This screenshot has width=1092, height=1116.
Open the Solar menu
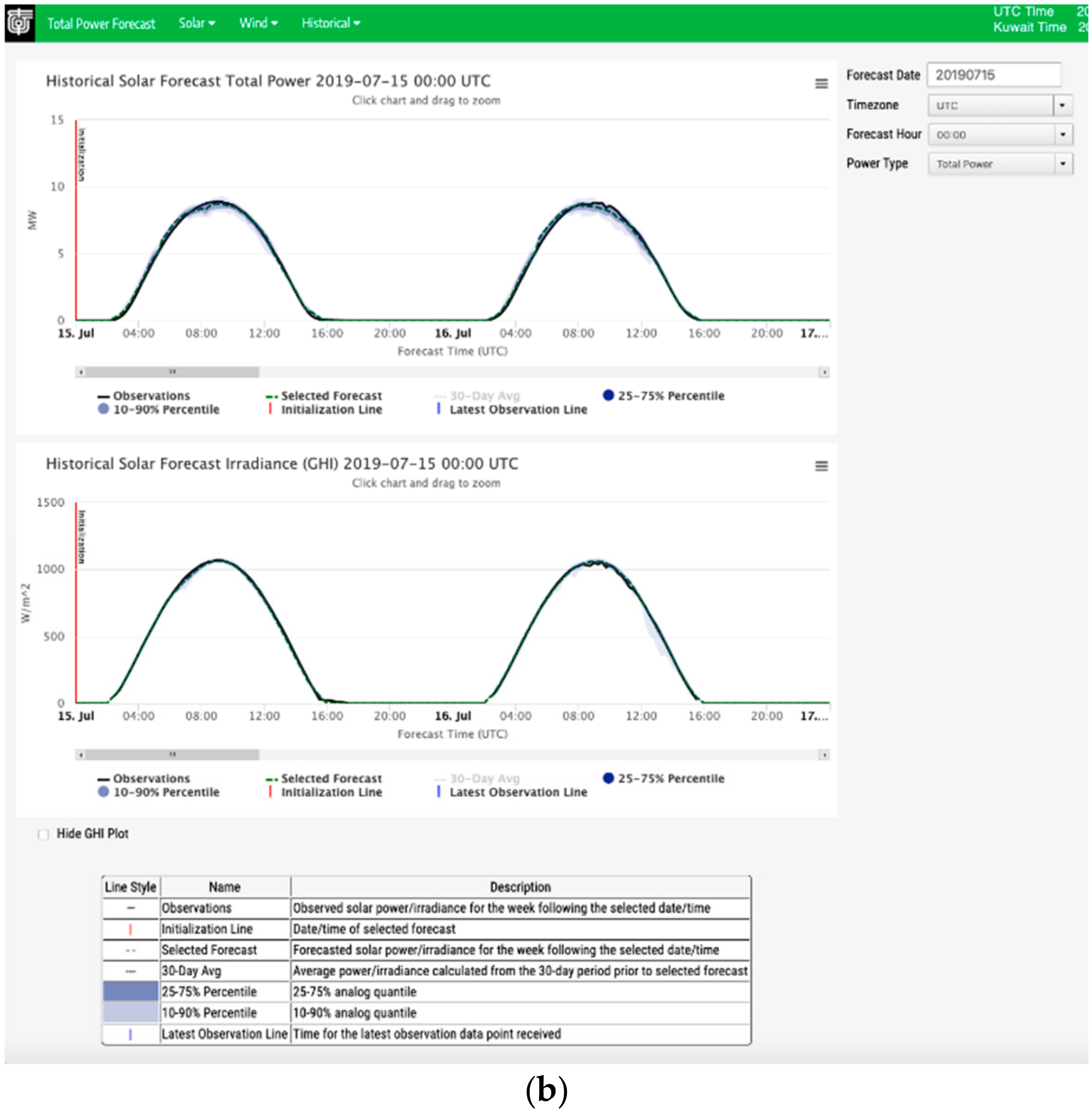[196, 23]
